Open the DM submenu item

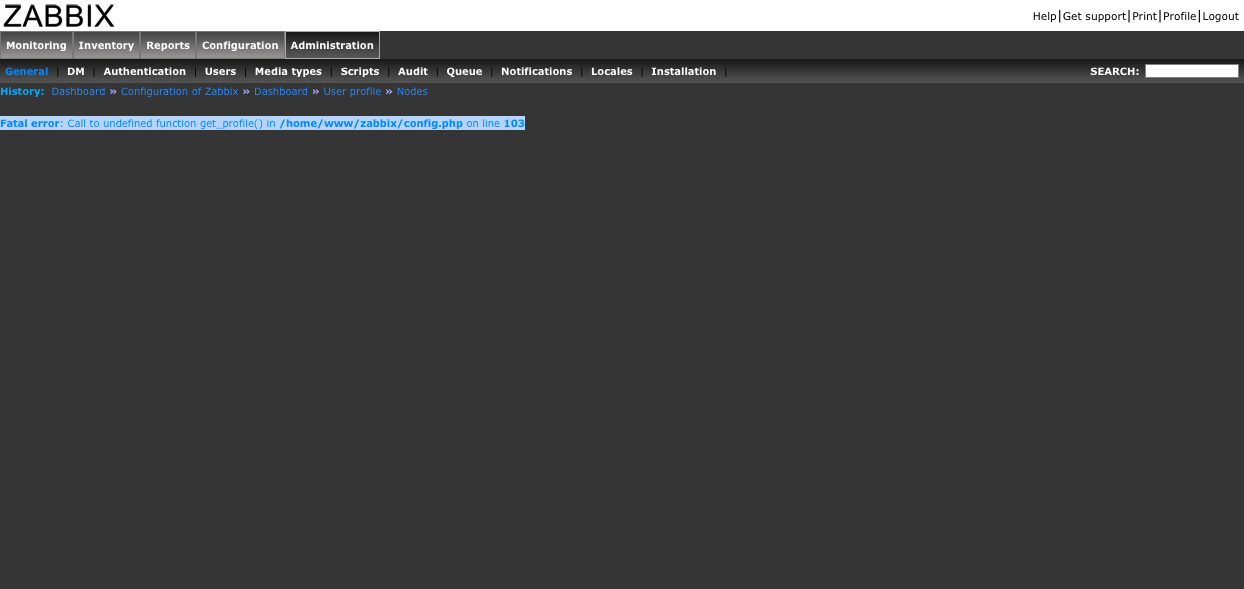pos(76,72)
